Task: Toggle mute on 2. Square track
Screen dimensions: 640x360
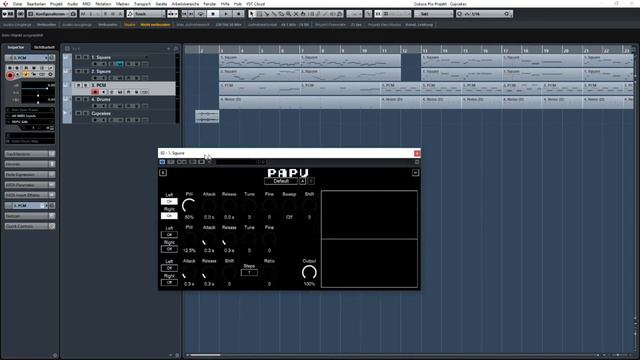Action: pos(78,71)
